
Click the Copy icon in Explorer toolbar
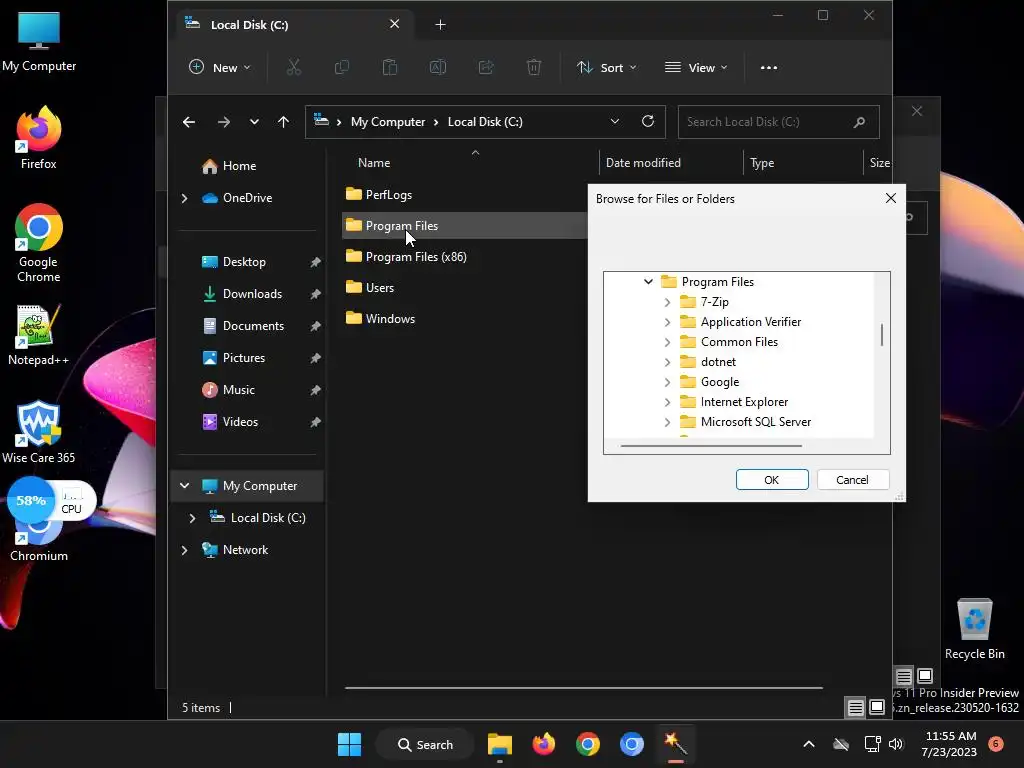(342, 67)
